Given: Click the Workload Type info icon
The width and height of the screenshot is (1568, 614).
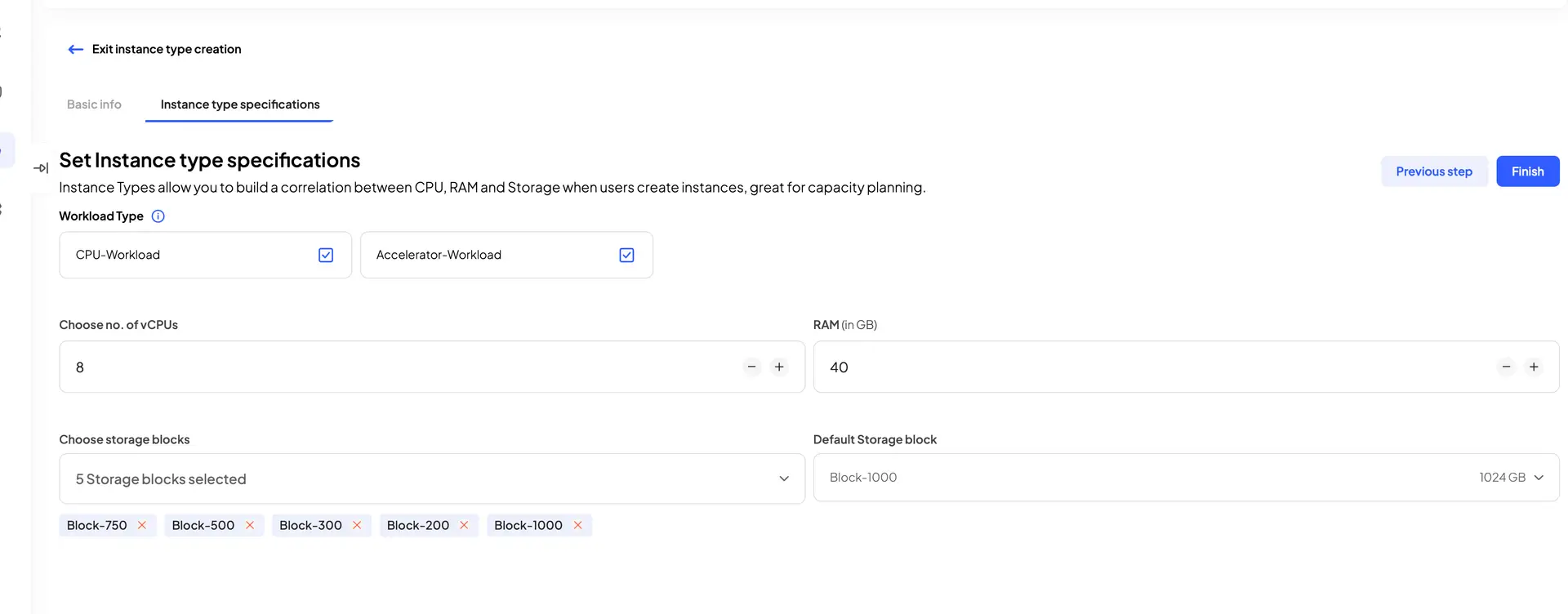Looking at the screenshot, I should (158, 216).
